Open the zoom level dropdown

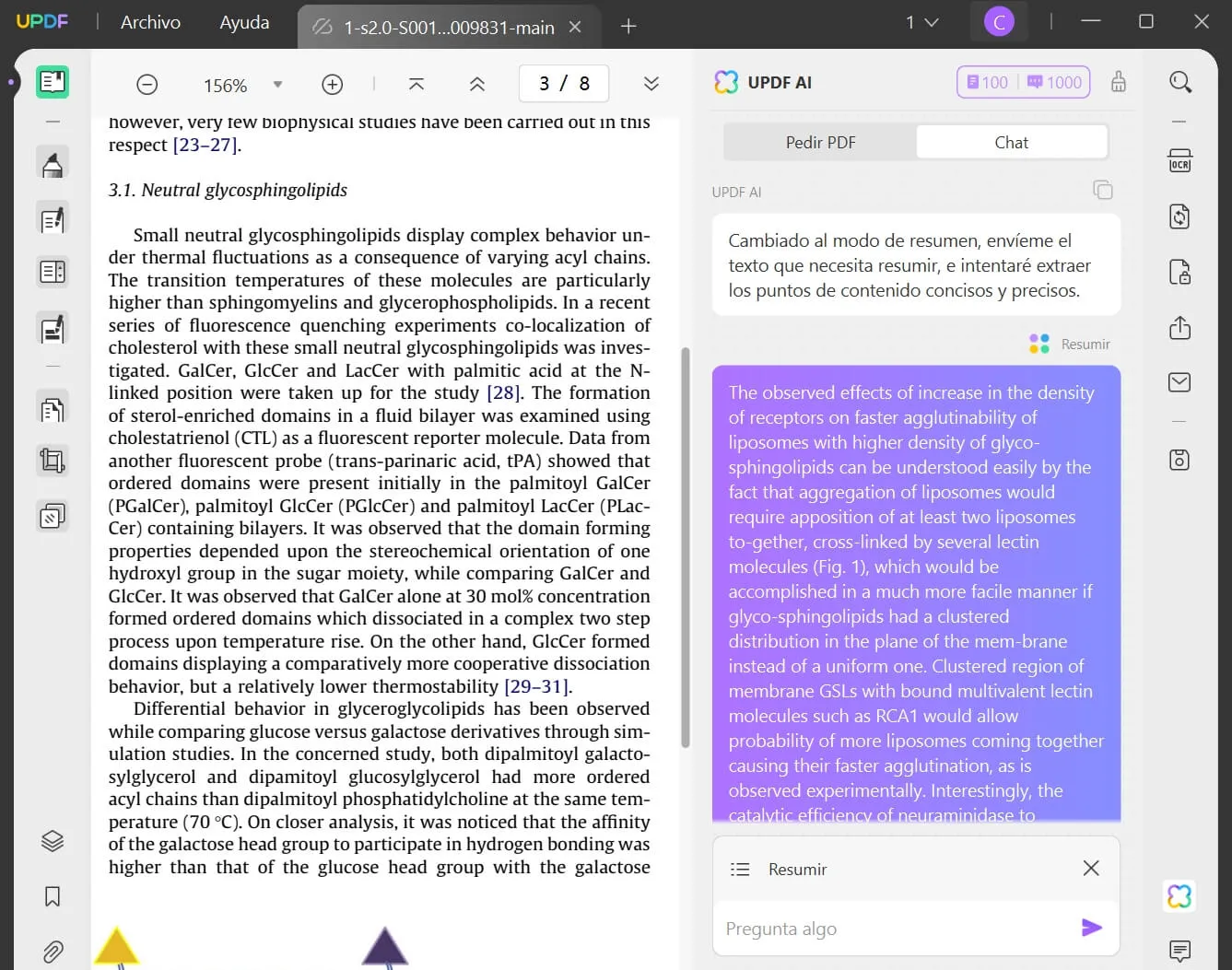[x=278, y=84]
